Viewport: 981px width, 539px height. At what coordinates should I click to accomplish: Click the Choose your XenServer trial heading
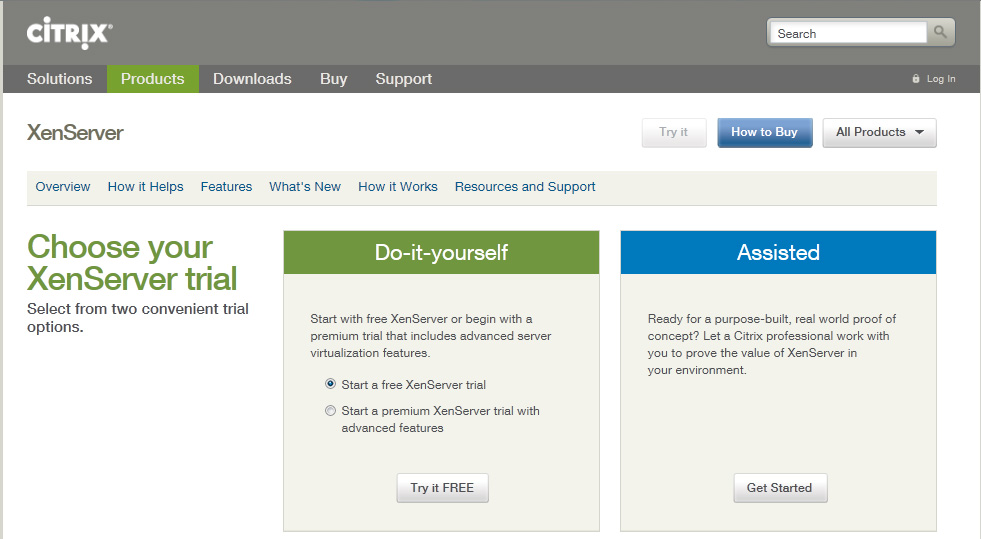coord(132,263)
